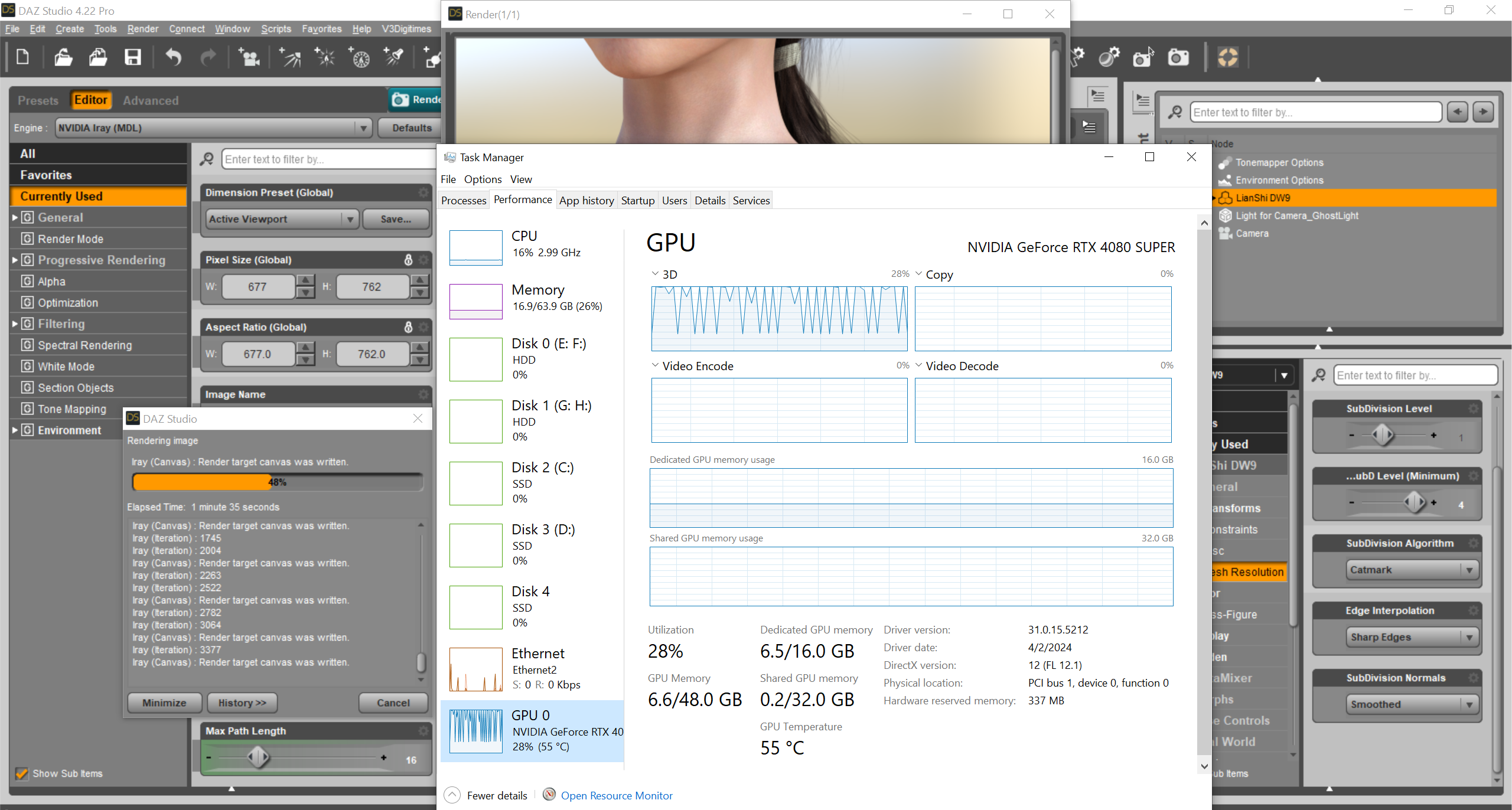This screenshot has width=1512, height=810.
Task: Switch to the App history tab
Action: [x=586, y=200]
